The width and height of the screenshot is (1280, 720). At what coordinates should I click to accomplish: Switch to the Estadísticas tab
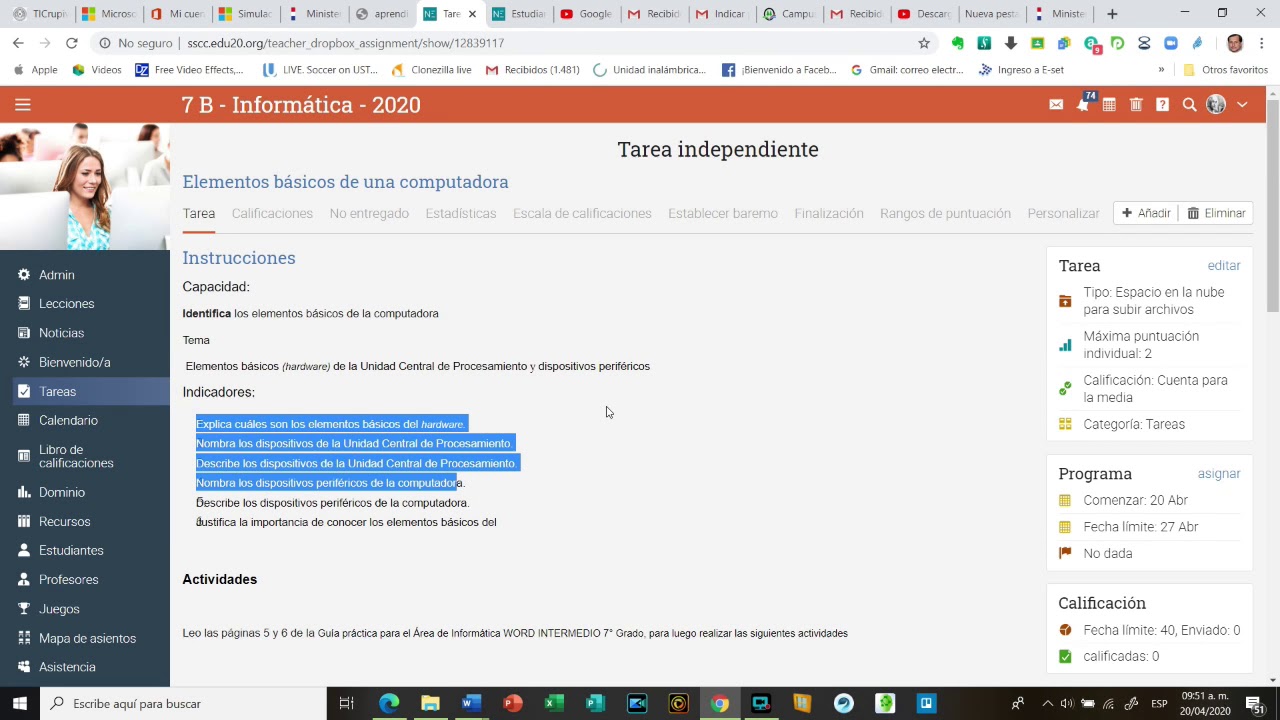(x=460, y=213)
